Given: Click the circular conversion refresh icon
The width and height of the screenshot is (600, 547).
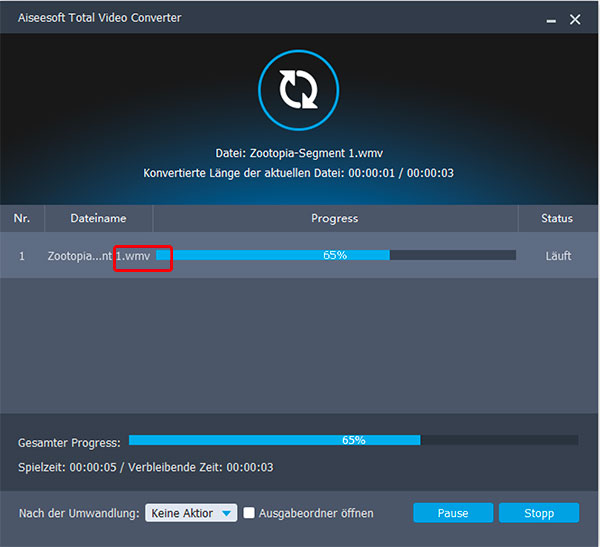Looking at the screenshot, I should pos(298,90).
